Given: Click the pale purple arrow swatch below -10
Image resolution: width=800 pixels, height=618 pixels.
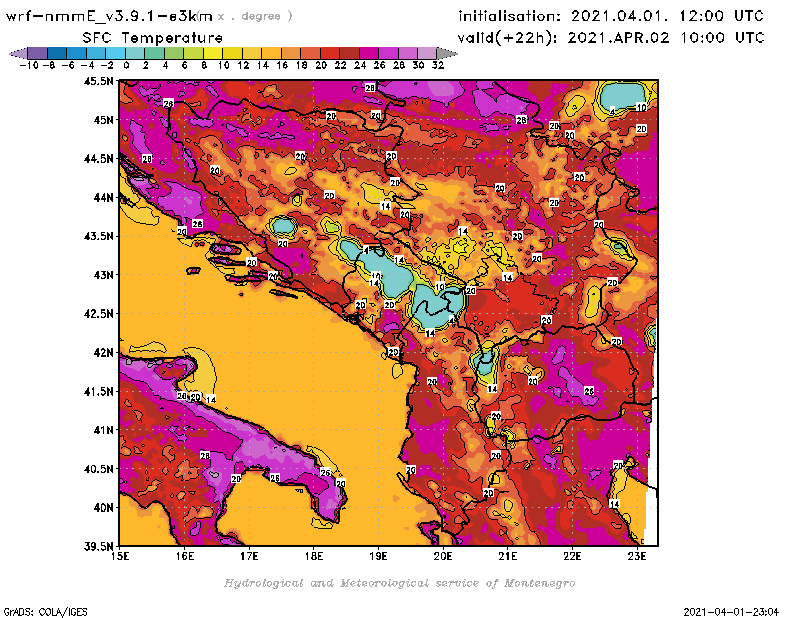Looking at the screenshot, I should click(19, 53).
